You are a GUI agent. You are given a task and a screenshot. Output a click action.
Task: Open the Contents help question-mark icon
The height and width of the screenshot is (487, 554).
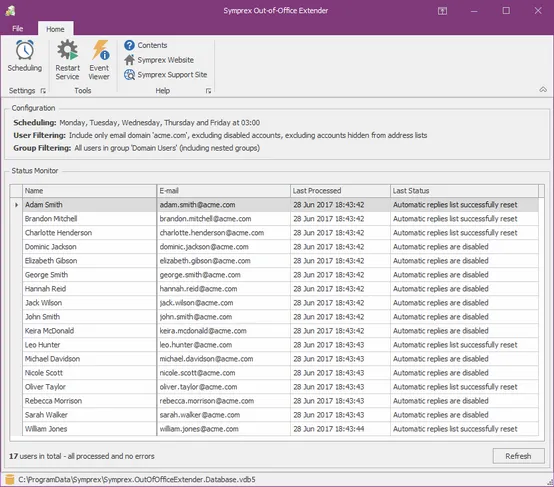[x=129, y=45]
